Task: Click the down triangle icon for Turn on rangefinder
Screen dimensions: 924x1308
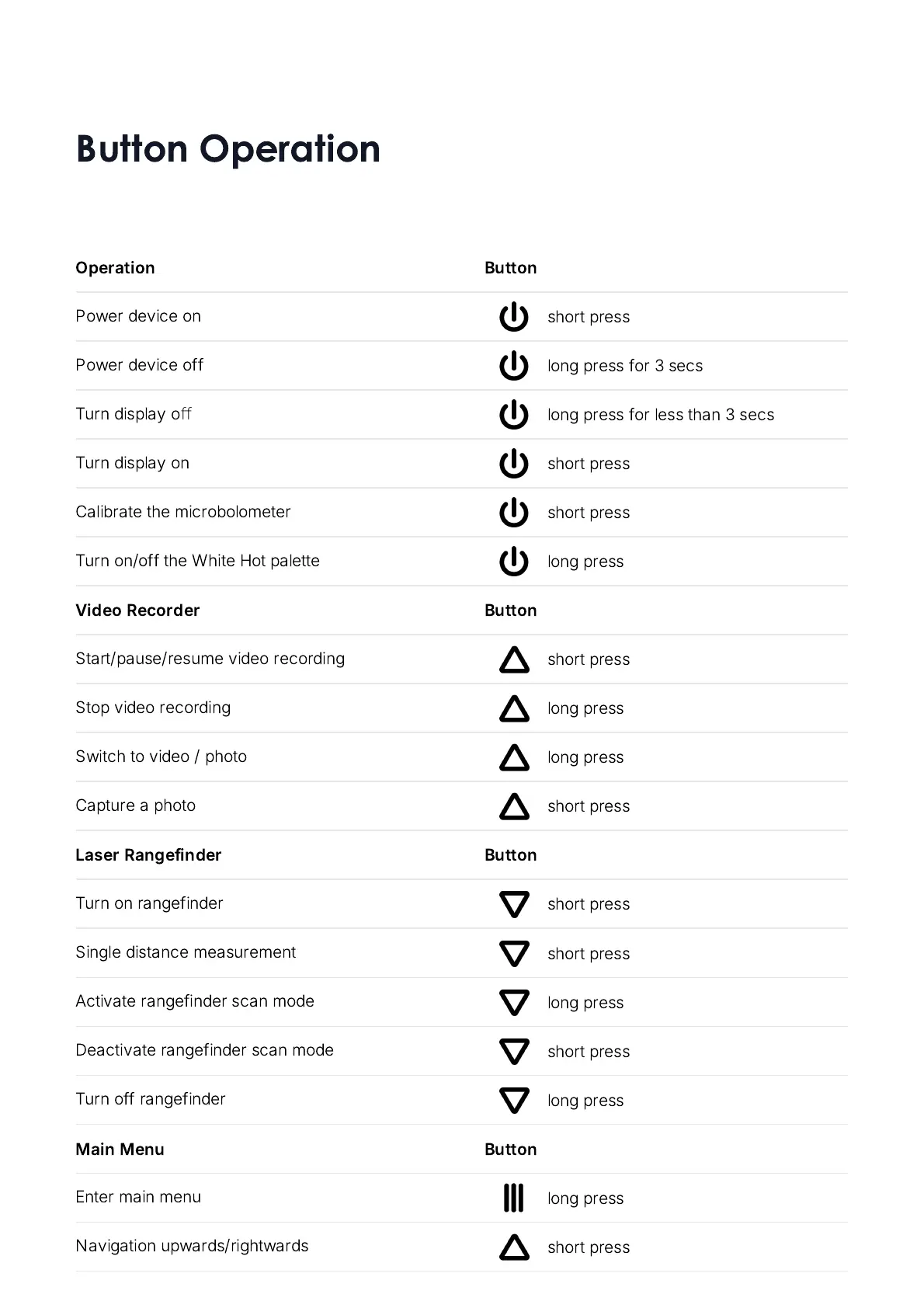Action: [x=514, y=904]
